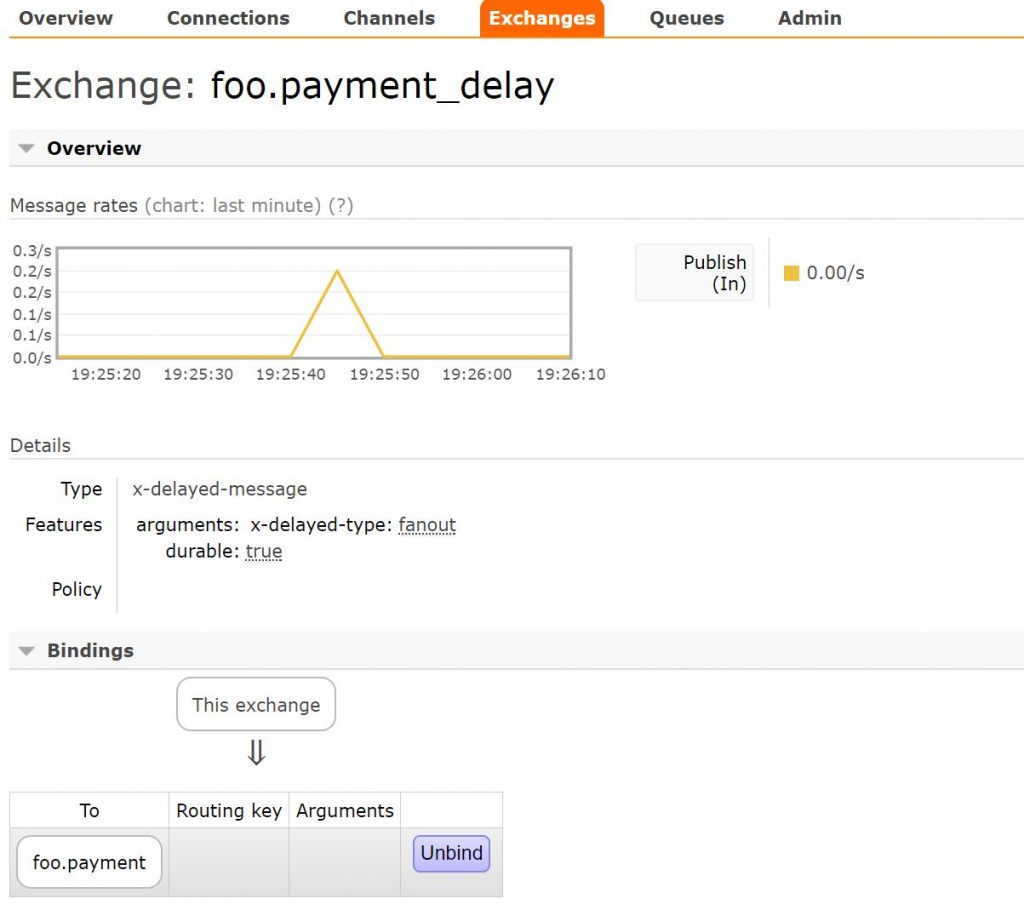Click the Arguments column header

[x=344, y=810]
